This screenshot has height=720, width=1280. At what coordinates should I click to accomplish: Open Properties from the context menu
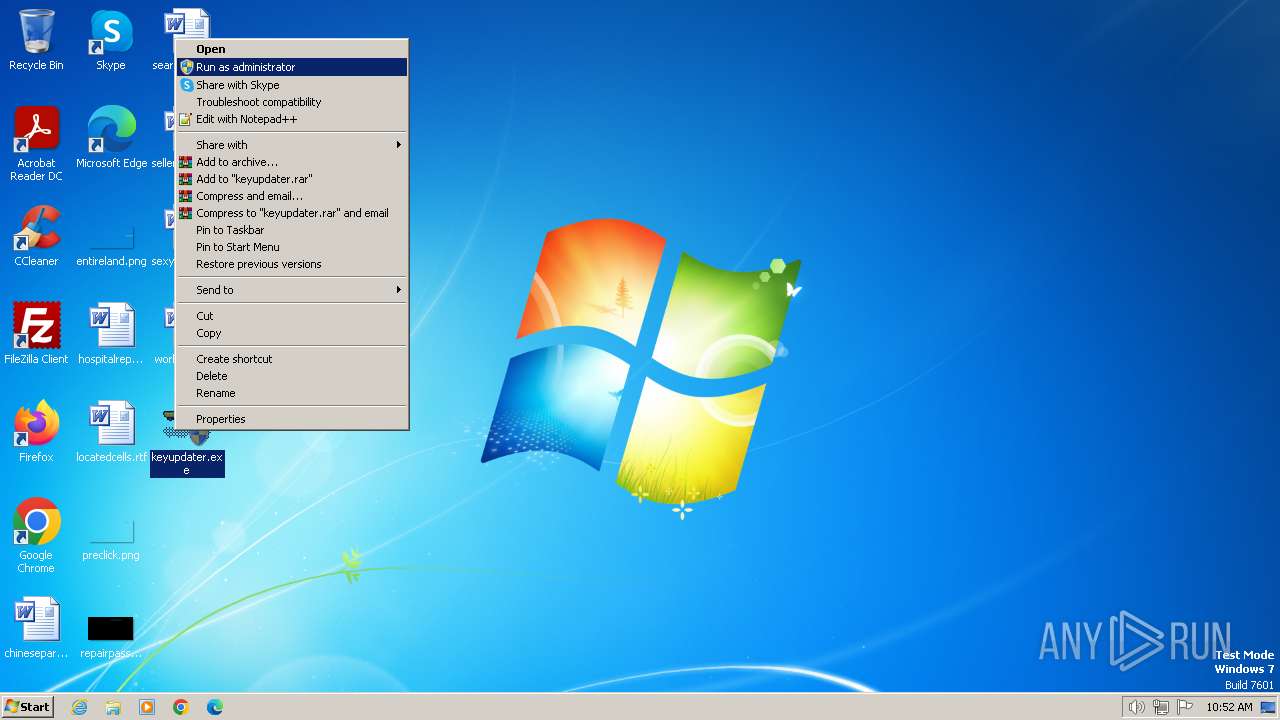[x=292, y=419]
